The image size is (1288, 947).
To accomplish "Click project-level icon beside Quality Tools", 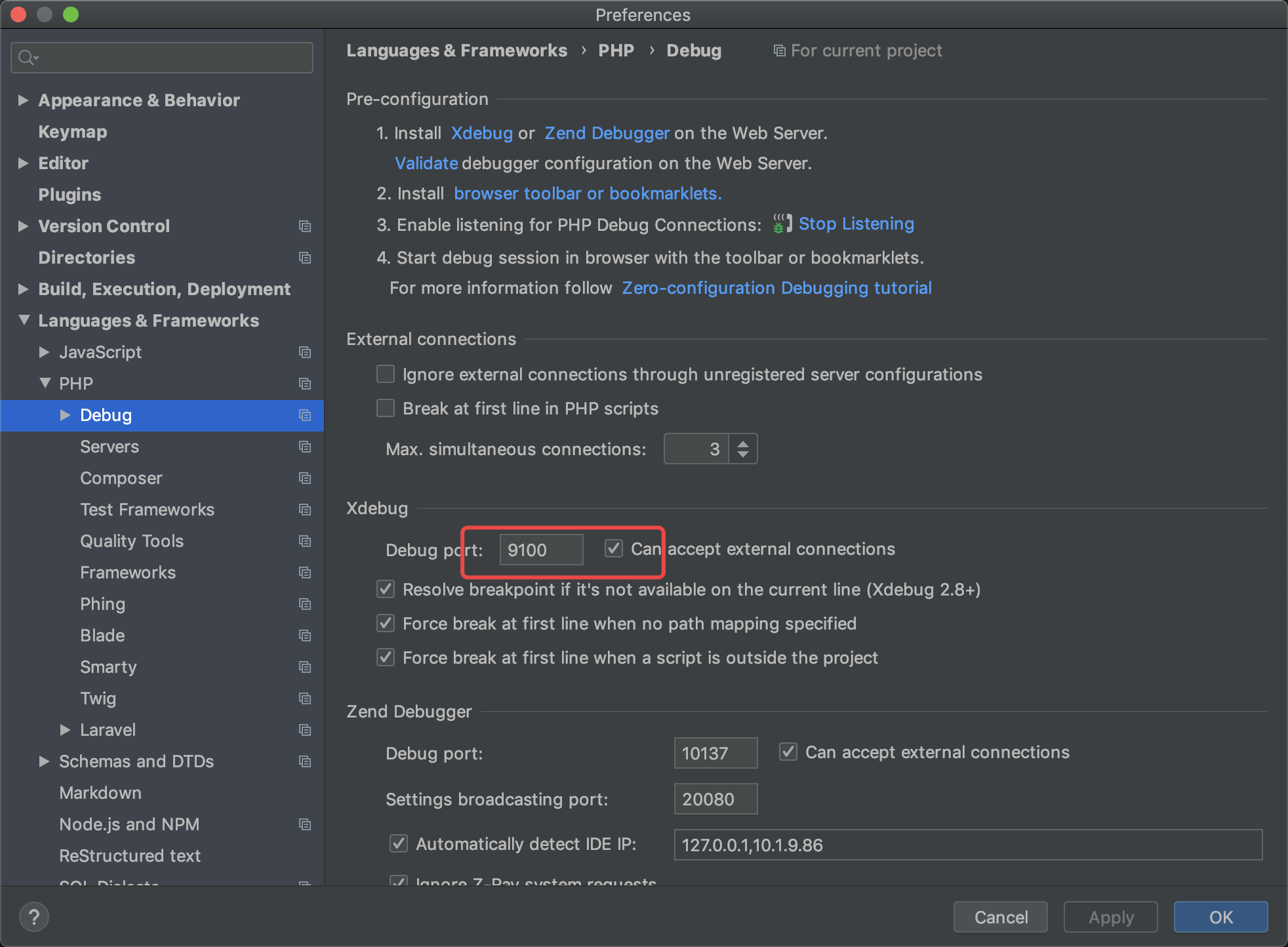I will click(305, 541).
